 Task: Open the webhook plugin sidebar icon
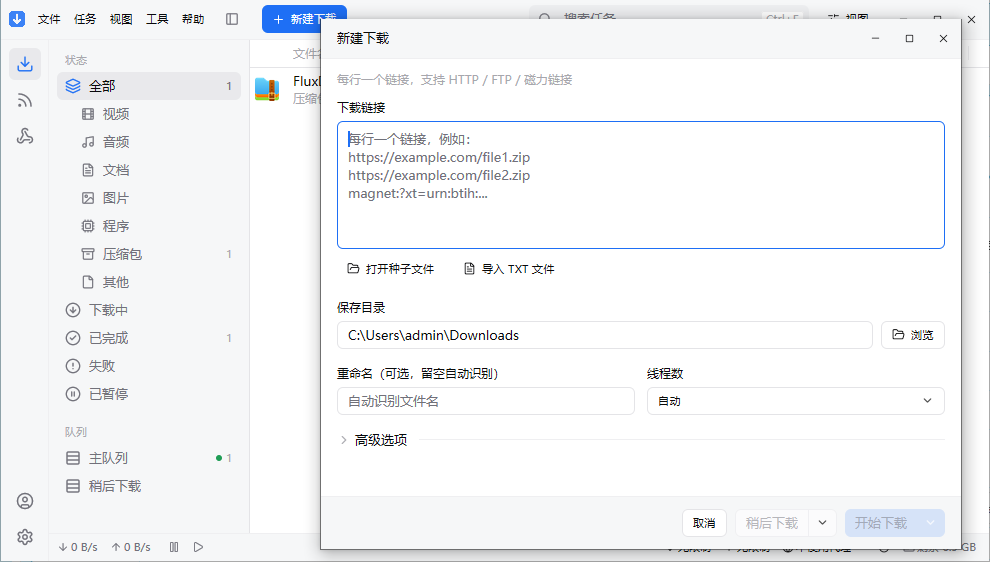click(25, 136)
